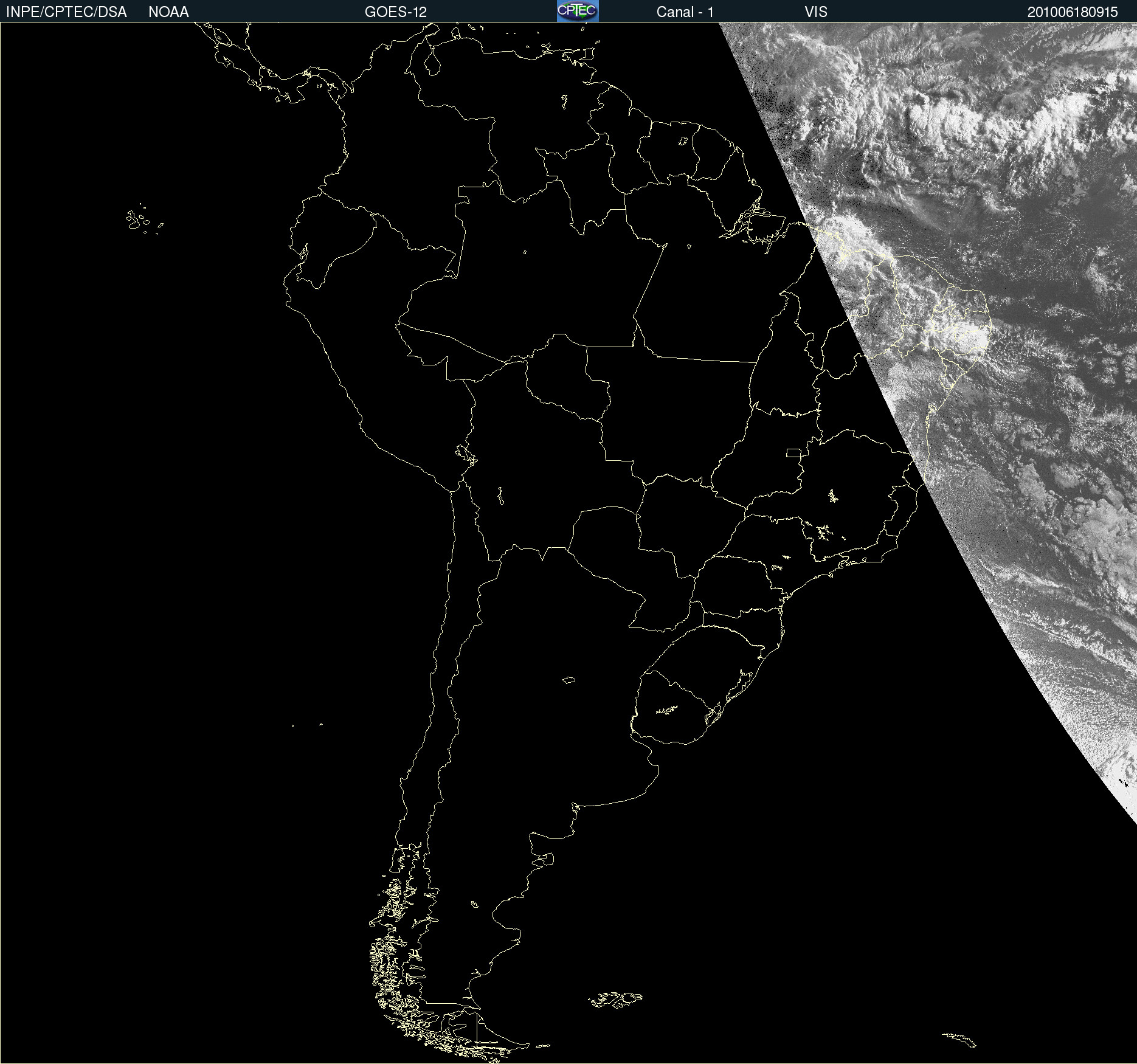Click the CPTEC logo in header
1137x1064 pixels.
point(578,11)
